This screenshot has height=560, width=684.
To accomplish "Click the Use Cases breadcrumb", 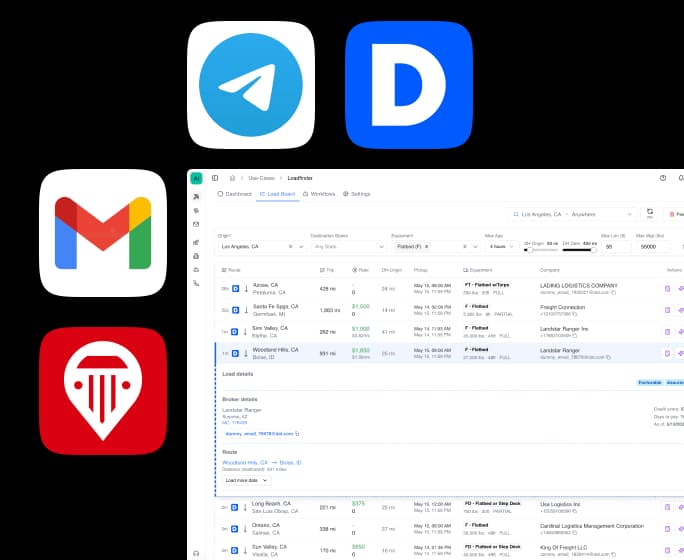I will tap(261, 178).
